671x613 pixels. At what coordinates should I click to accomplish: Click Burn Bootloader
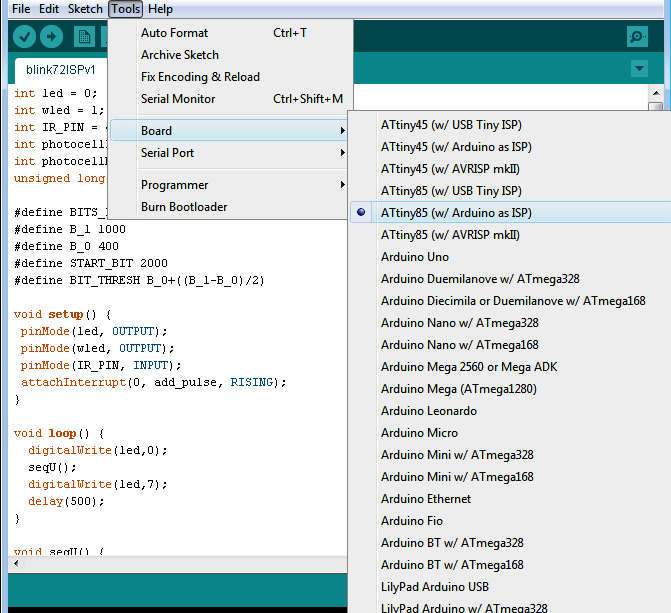(230, 207)
